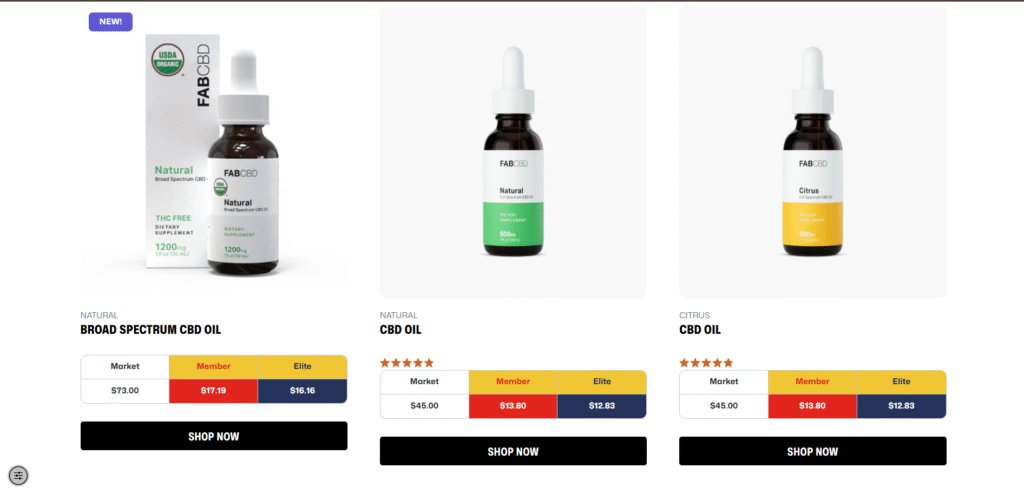Select the $17.19 Member price cell
Screen dimensions: 1024x494
tap(214, 391)
